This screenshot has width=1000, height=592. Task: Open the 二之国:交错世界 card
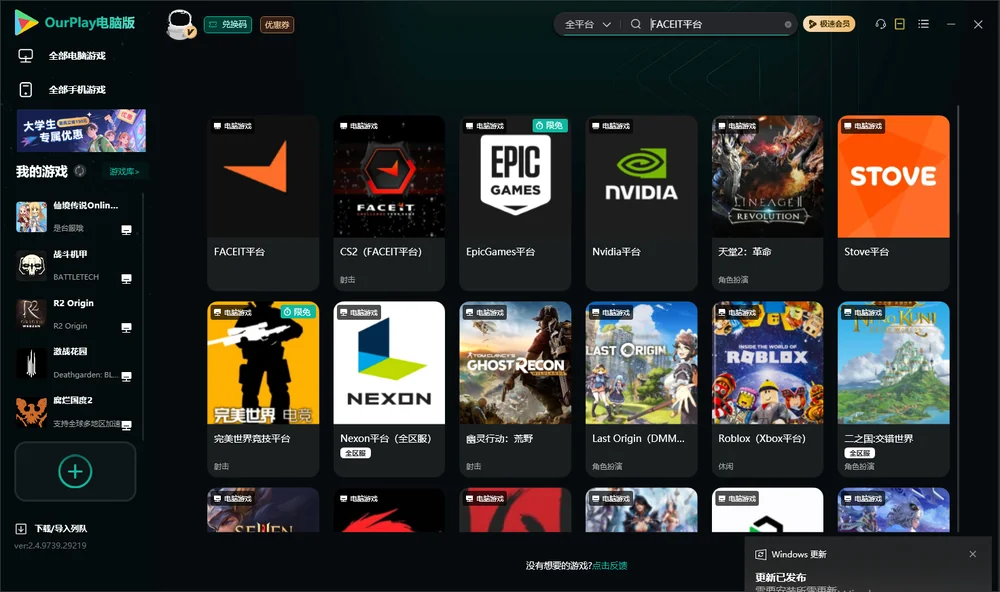point(893,389)
